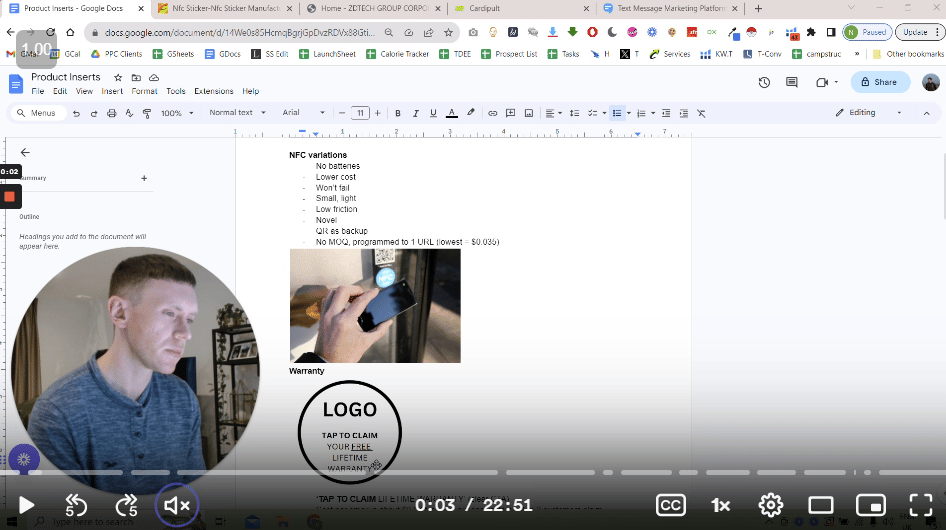Toggle closed captions CC
The image size is (946, 530).
coord(670,505)
